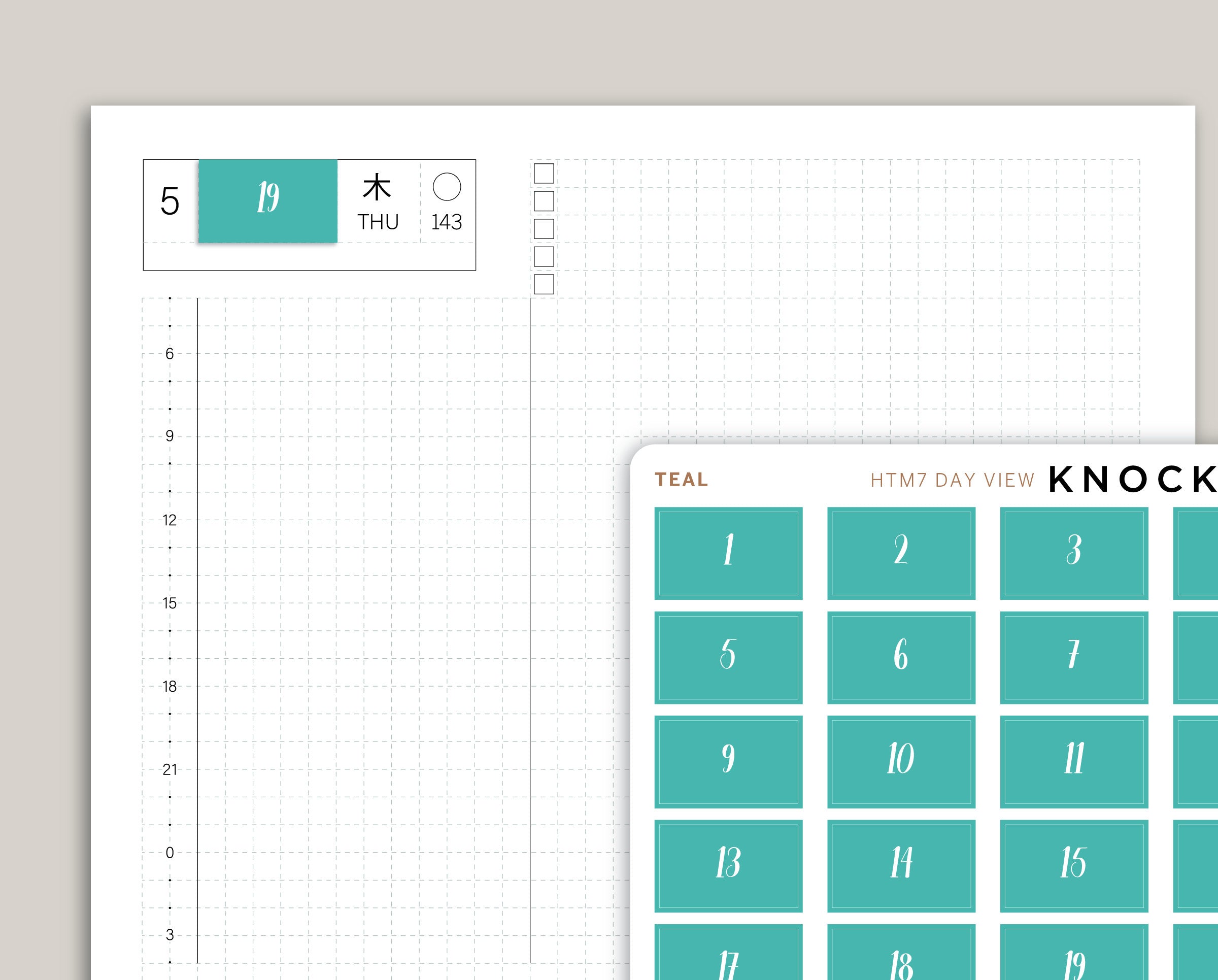Tick the fifth (bottom) checkbox
The height and width of the screenshot is (980, 1218).
click(x=544, y=284)
